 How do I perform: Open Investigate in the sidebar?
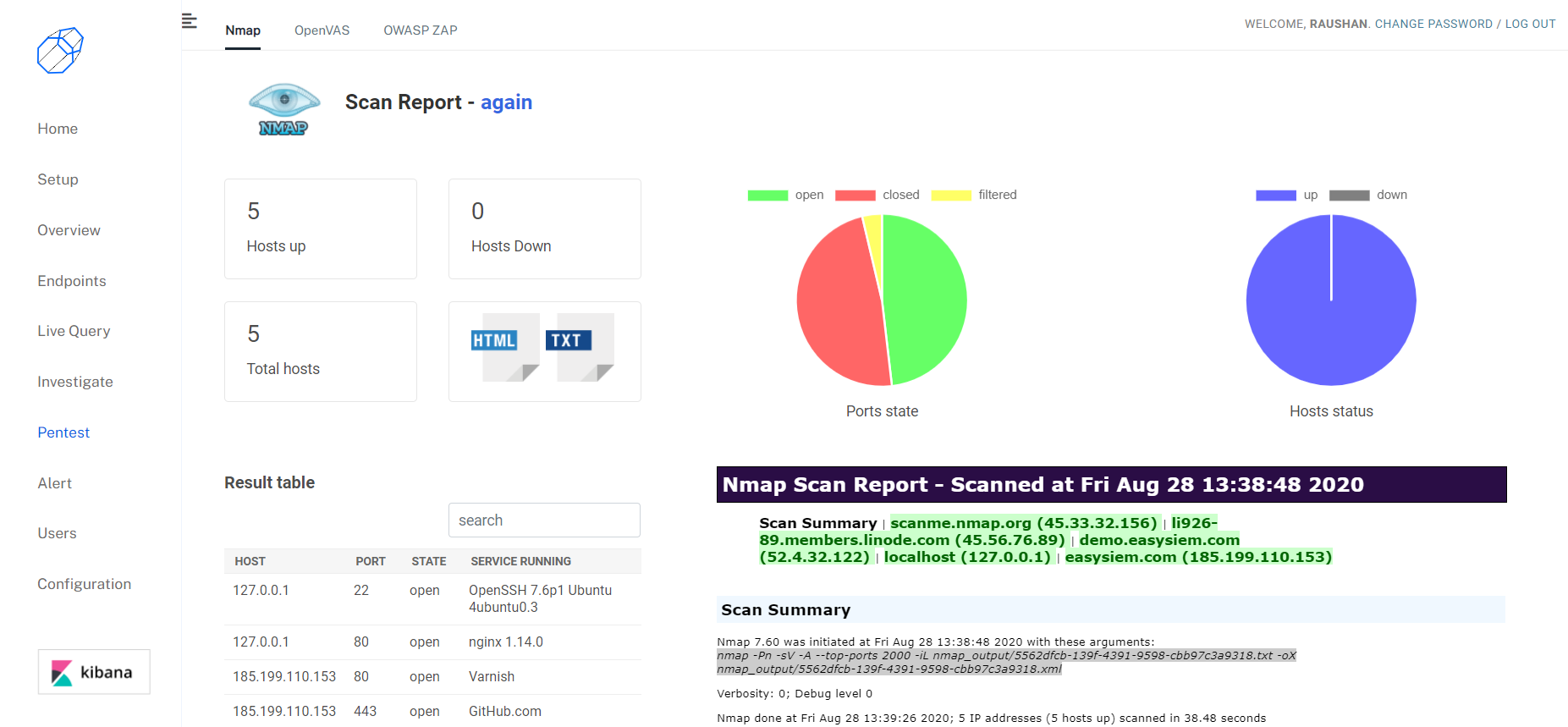75,382
